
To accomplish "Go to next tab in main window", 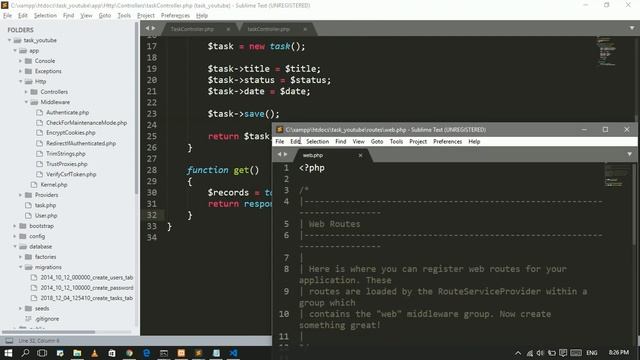I will click(x=153, y=28).
